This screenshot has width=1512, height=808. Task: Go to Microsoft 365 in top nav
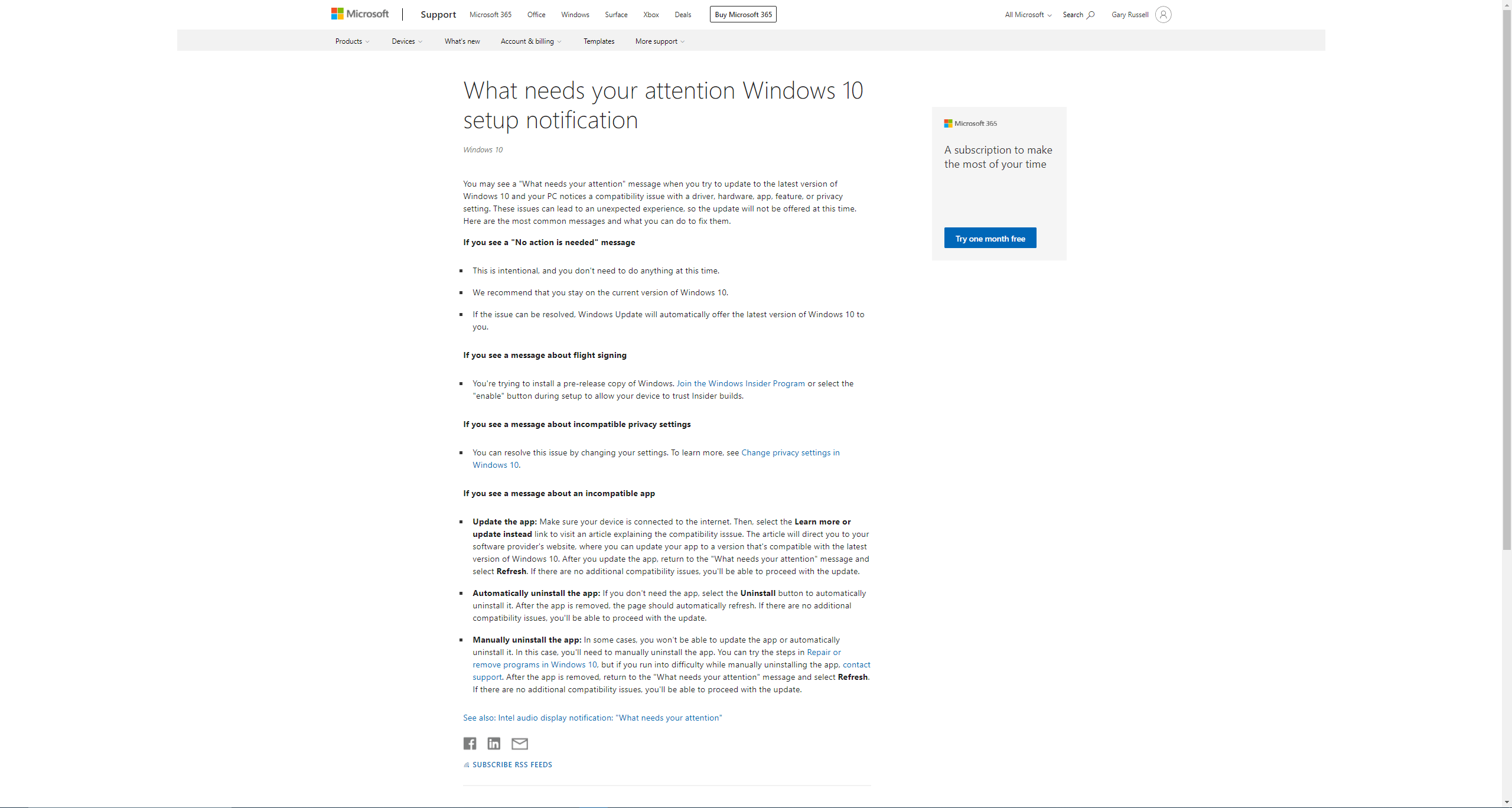pos(490,15)
